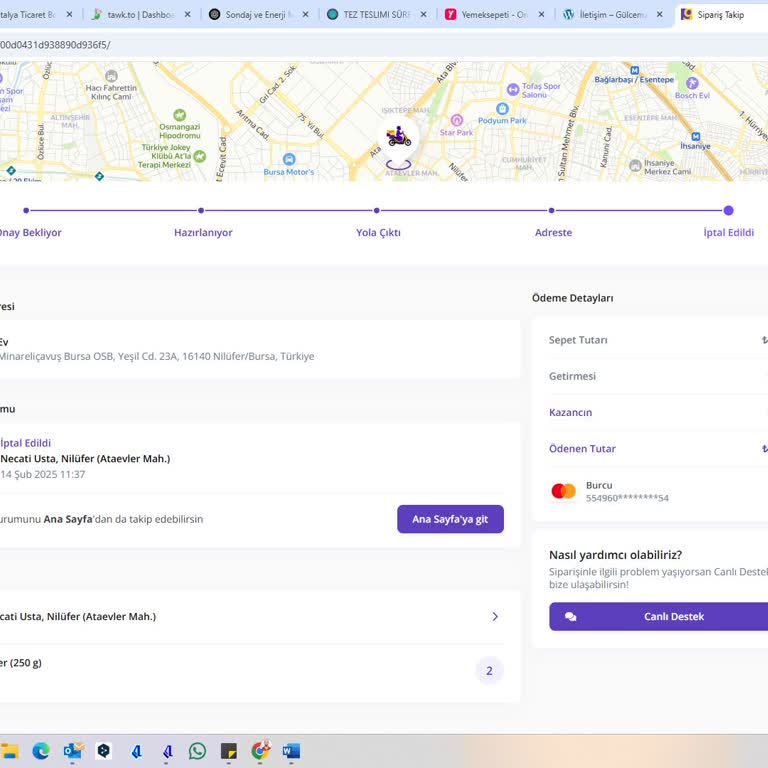
Task: Open Sticky Notes from the taskbar
Action: tap(228, 751)
